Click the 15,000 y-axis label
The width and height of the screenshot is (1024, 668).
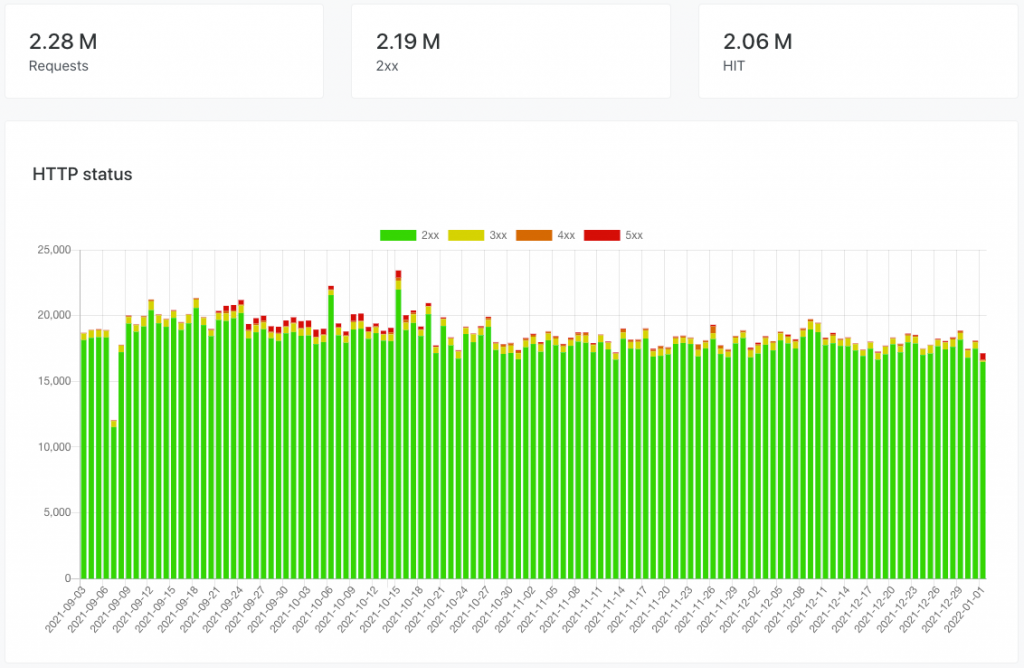pyautogui.click(x=54, y=381)
